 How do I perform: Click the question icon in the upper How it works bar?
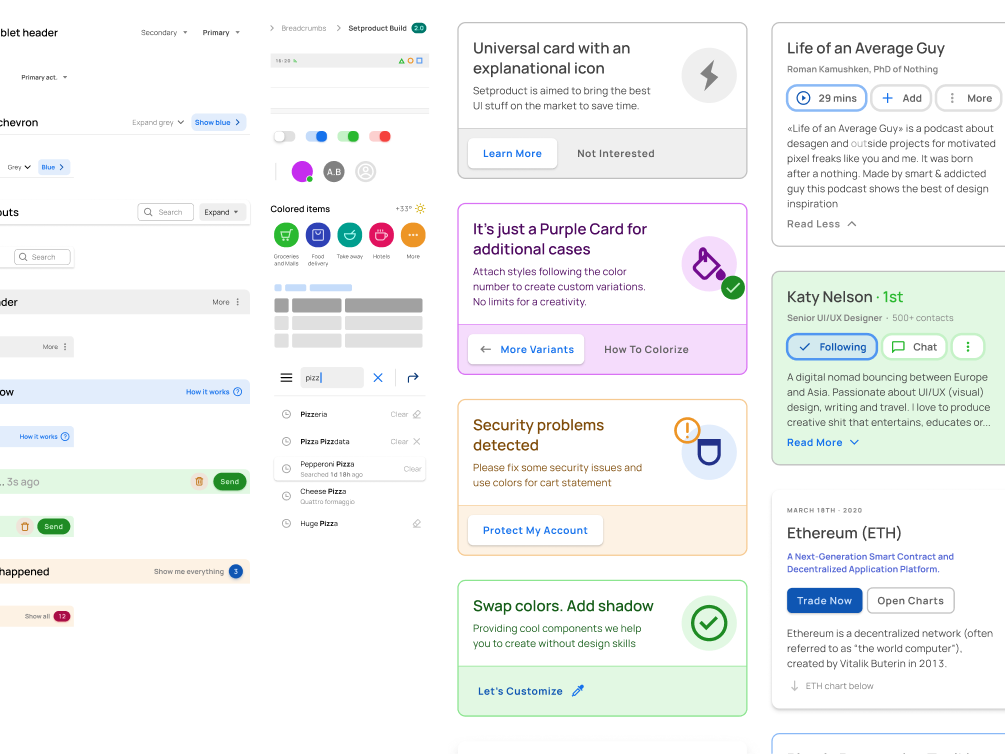click(x=238, y=392)
